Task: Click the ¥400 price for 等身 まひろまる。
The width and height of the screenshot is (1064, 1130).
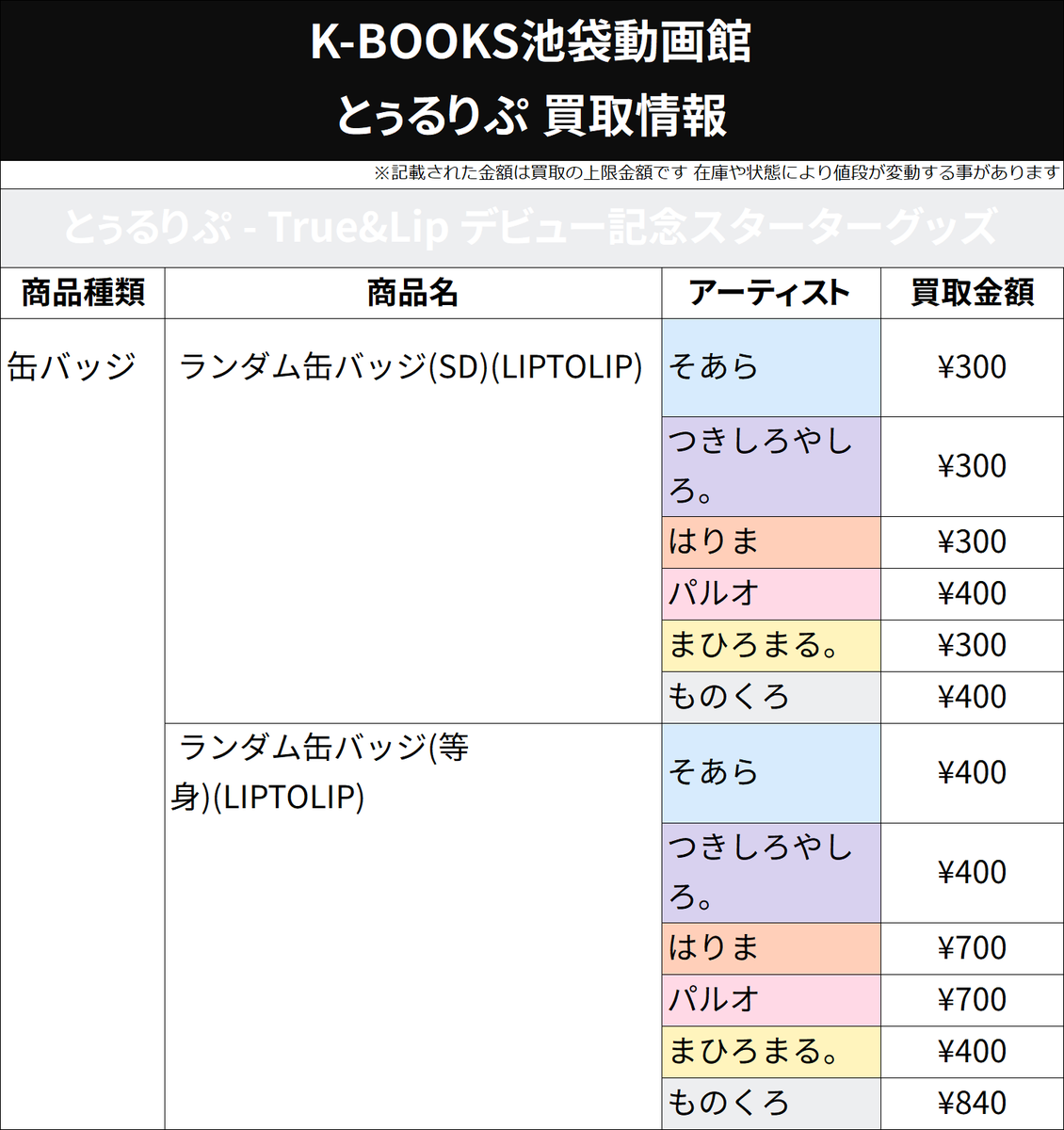Action: point(972,1051)
